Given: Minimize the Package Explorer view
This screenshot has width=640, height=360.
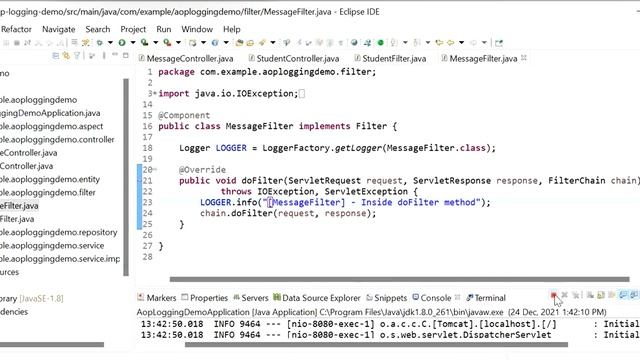Looking at the screenshot, I should click(115, 55).
